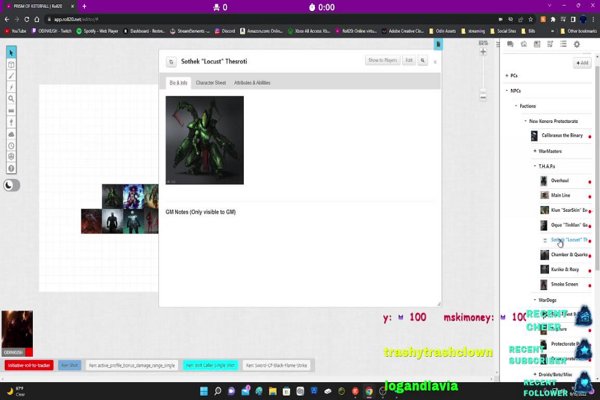The width and height of the screenshot is (600, 400).
Task: Select the pin tool in left toolbar
Action: [11, 122]
